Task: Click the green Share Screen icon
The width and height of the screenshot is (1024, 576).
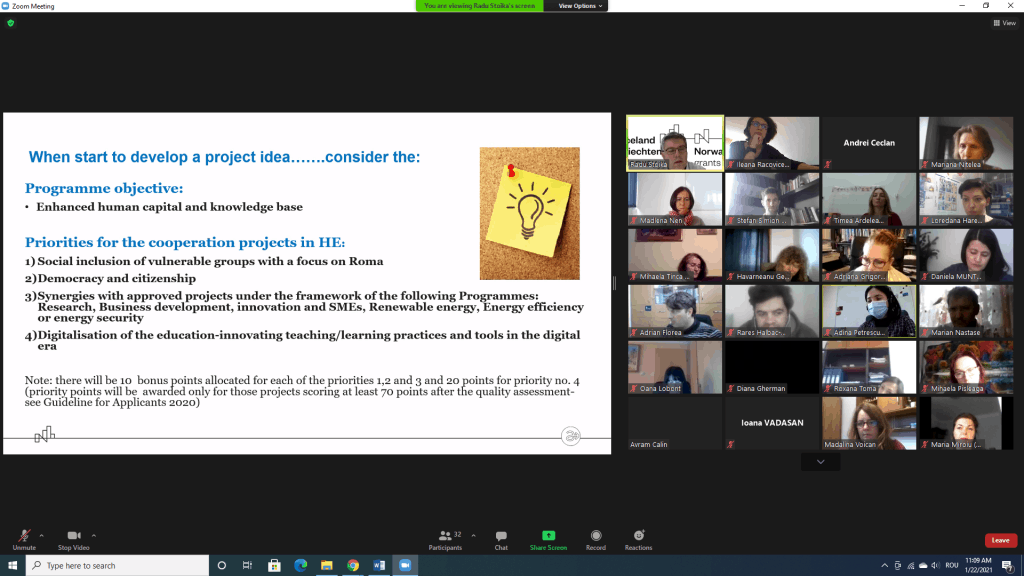Action: (548, 538)
